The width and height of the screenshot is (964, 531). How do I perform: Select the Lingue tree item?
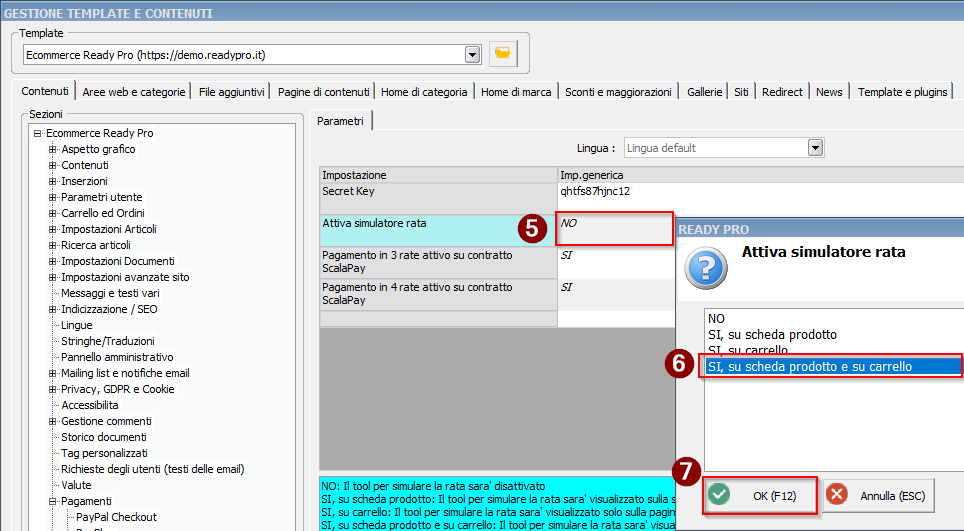pyautogui.click(x=77, y=325)
